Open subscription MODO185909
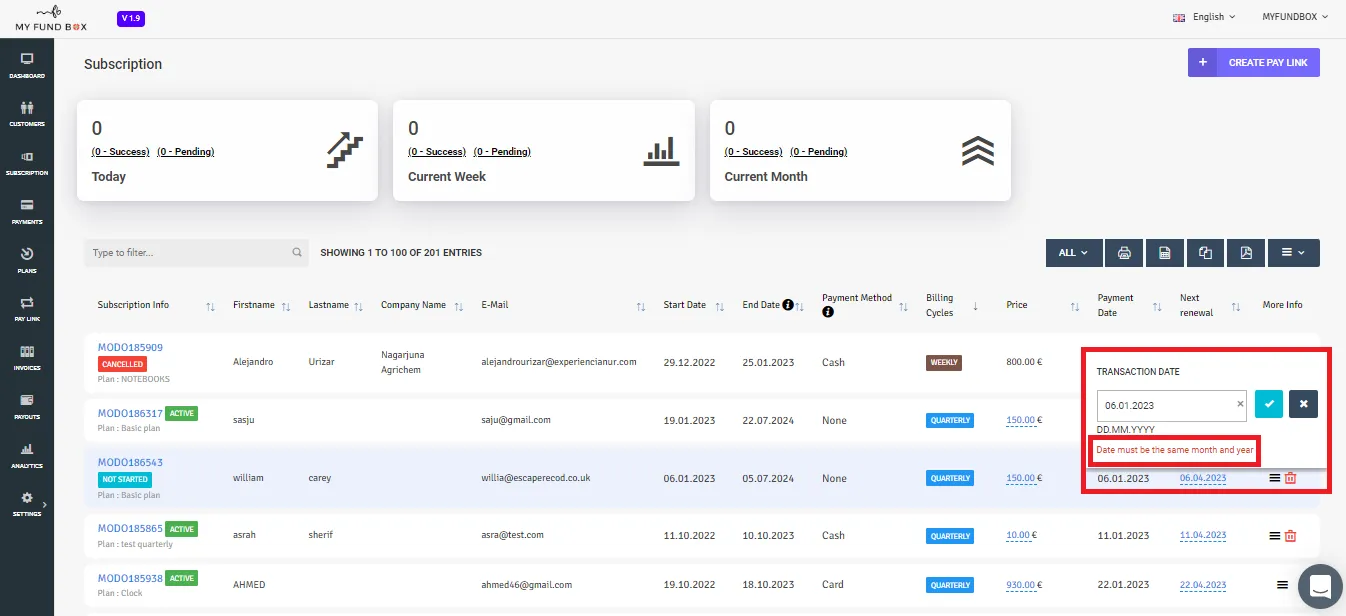 [x=130, y=348]
